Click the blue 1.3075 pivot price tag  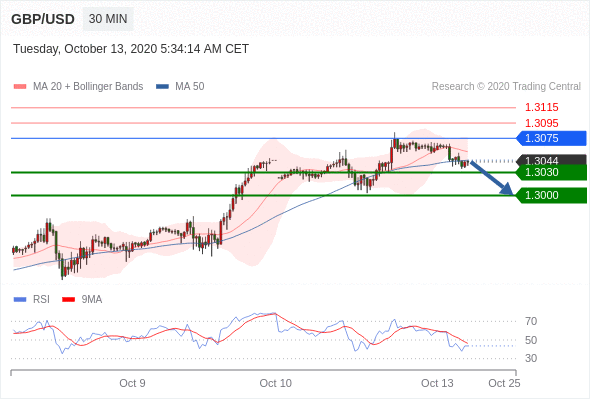552,138
